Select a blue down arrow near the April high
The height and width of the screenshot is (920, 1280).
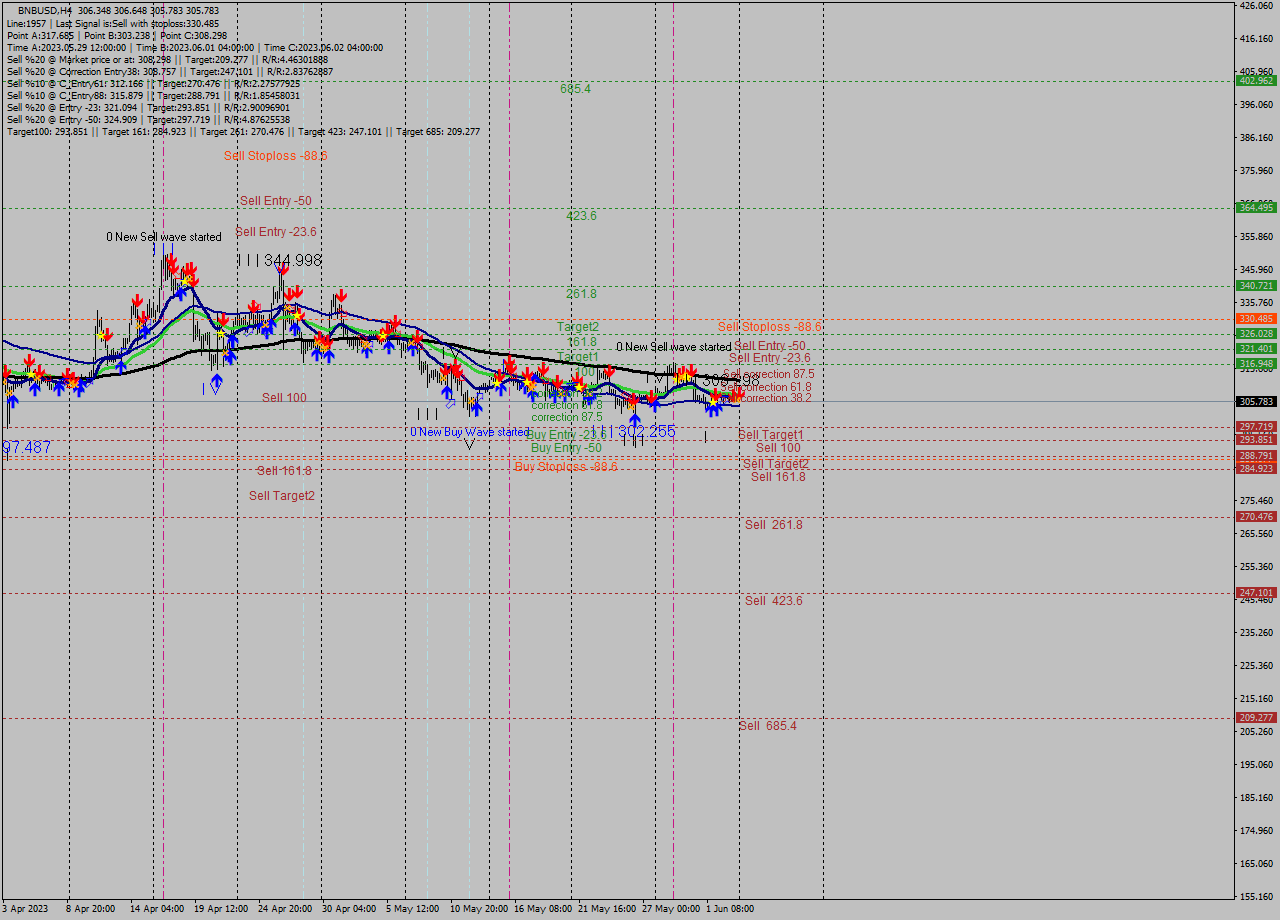point(279,268)
